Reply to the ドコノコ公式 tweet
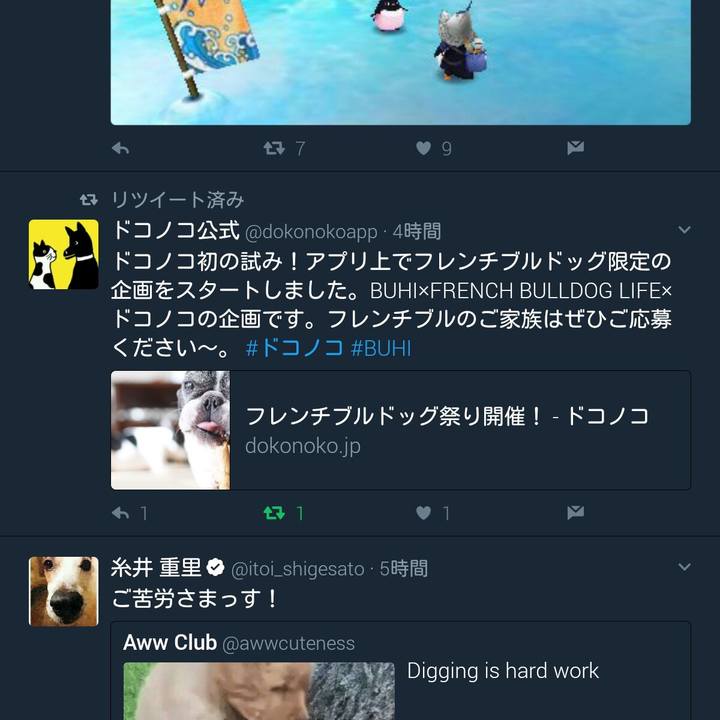Image resolution: width=720 pixels, height=720 pixels. [x=121, y=513]
